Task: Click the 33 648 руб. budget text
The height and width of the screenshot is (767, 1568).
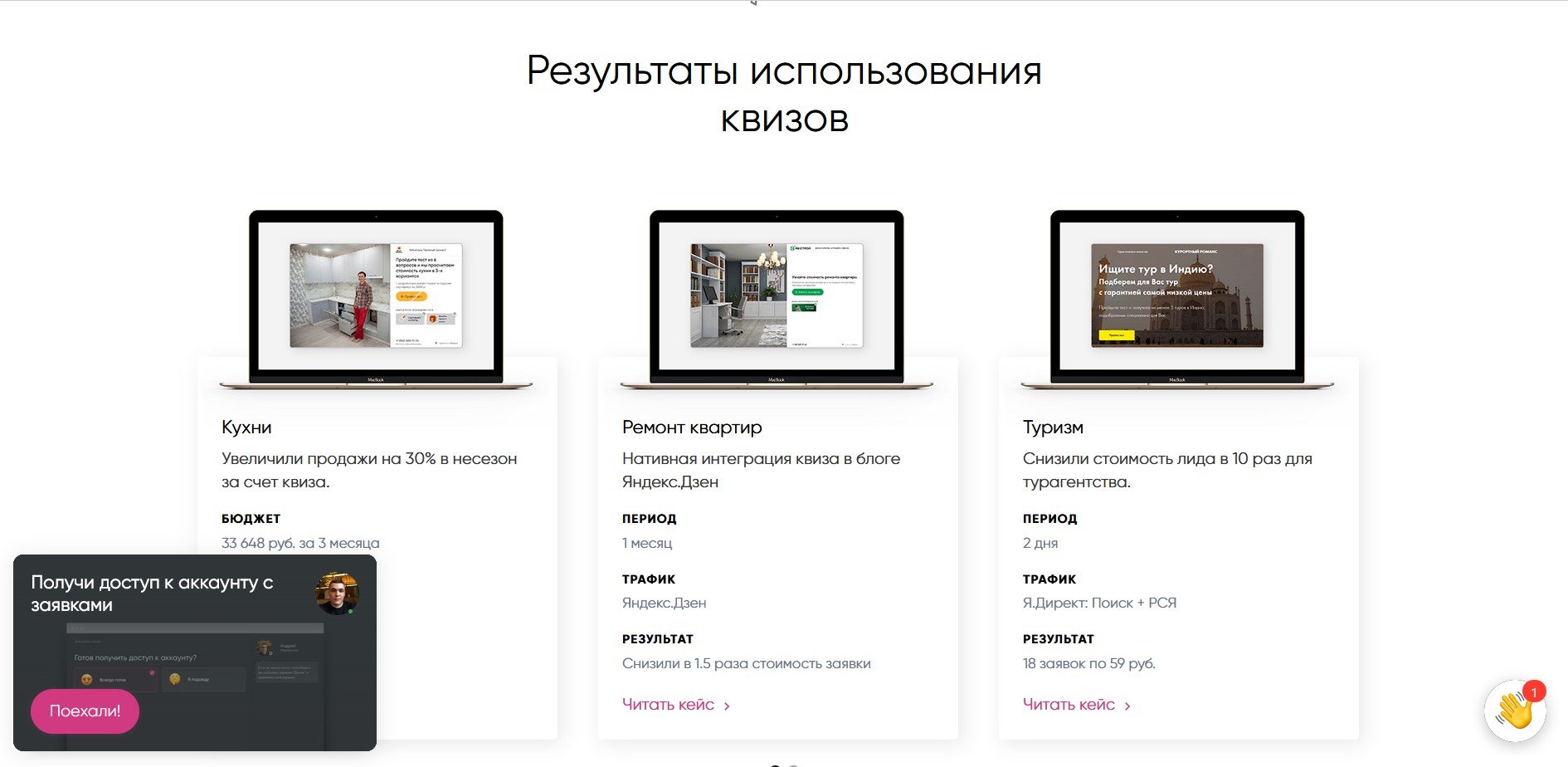Action: [300, 543]
